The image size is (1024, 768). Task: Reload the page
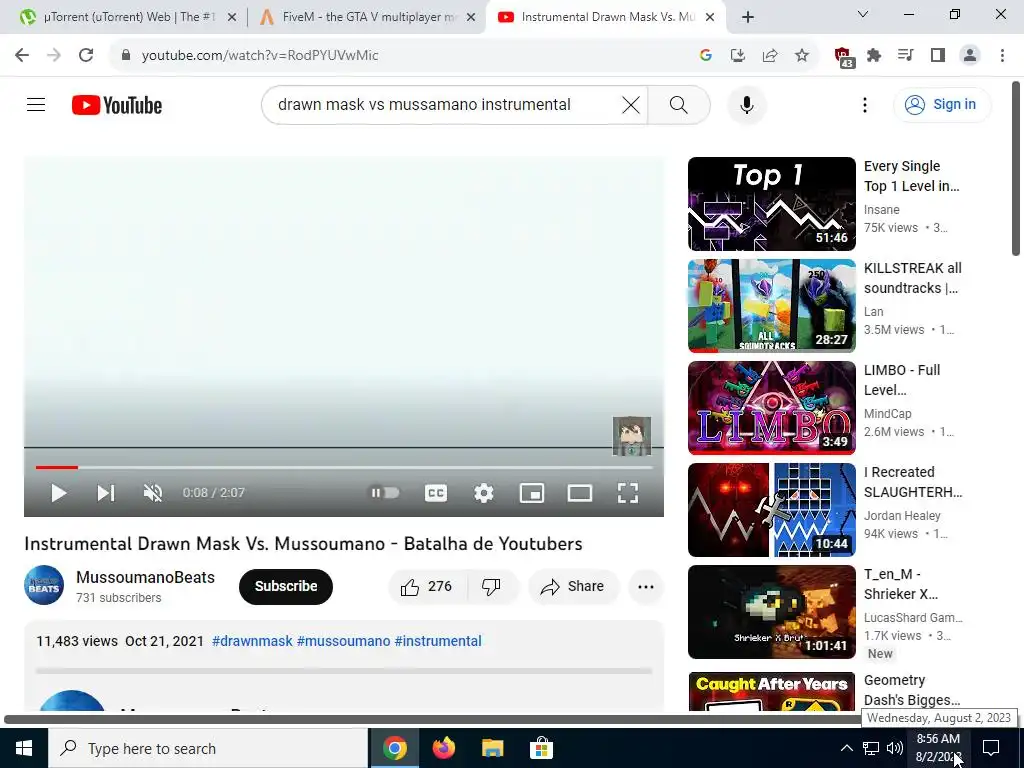(x=86, y=55)
